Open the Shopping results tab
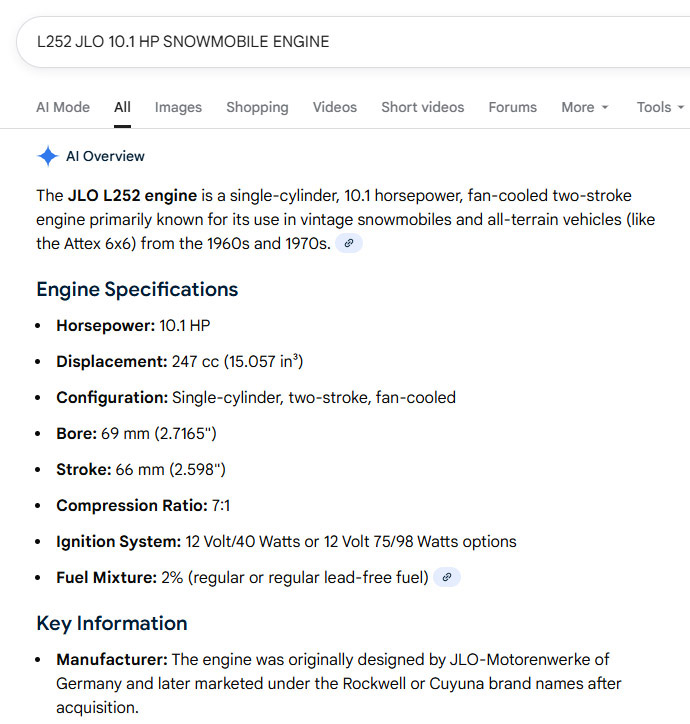The width and height of the screenshot is (690, 724). (257, 107)
